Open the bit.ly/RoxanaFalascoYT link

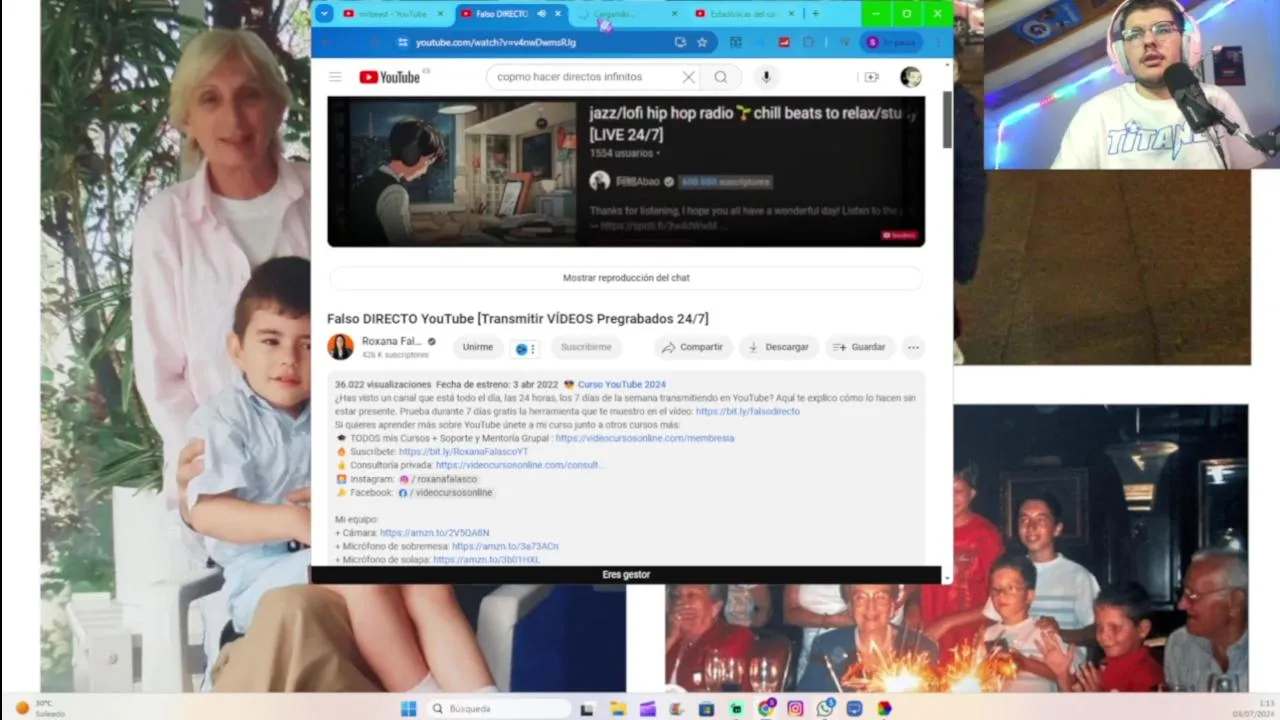[x=463, y=452]
